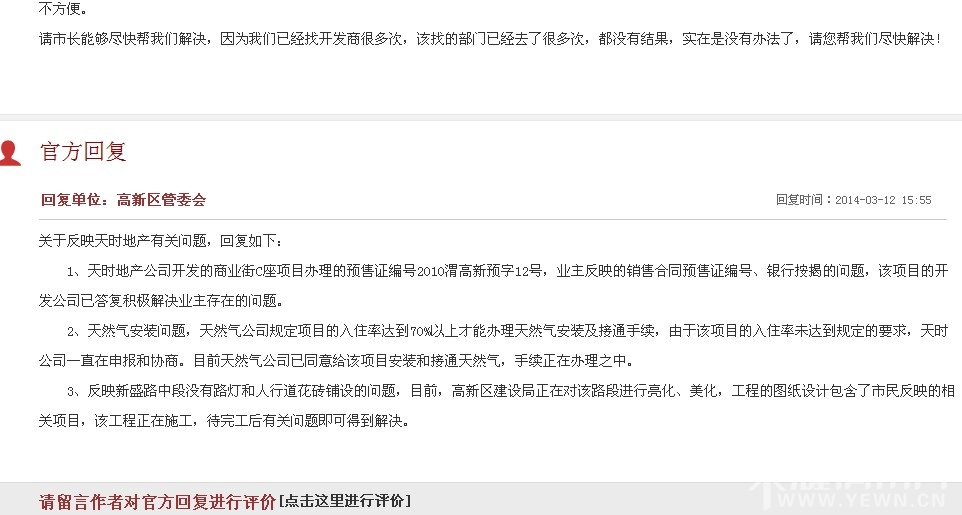Click the paragraph starting with 1、天时地产公司

(494, 285)
